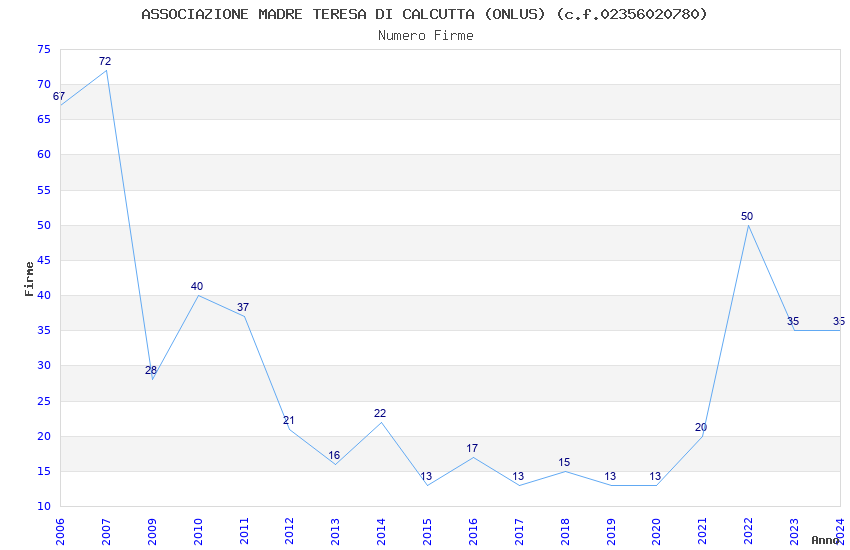850x550 pixels.
Task: Select the y-axis tick label 65
Action: coord(44,119)
